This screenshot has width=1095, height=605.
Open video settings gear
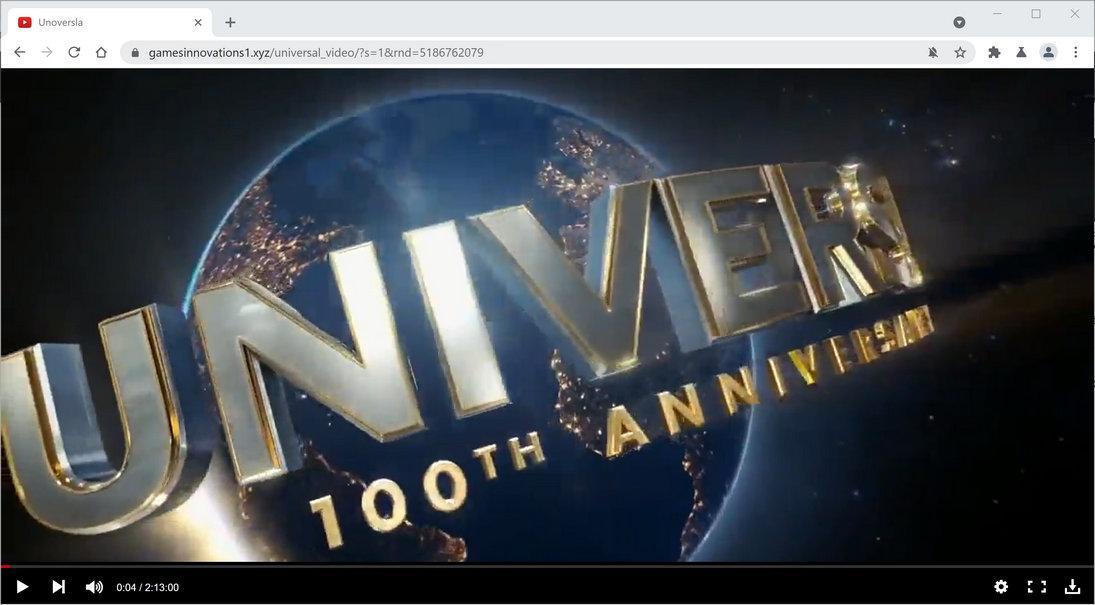point(1001,587)
